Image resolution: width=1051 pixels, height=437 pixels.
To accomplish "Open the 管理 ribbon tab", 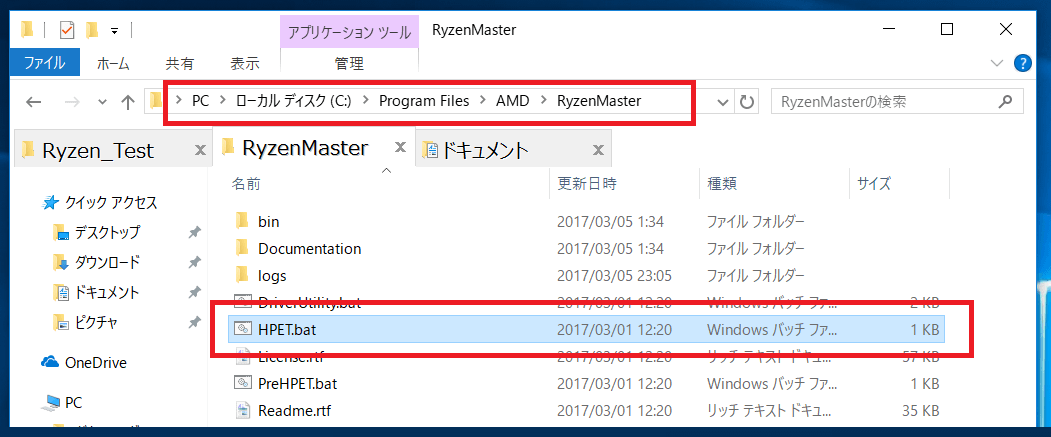I will pos(349,64).
